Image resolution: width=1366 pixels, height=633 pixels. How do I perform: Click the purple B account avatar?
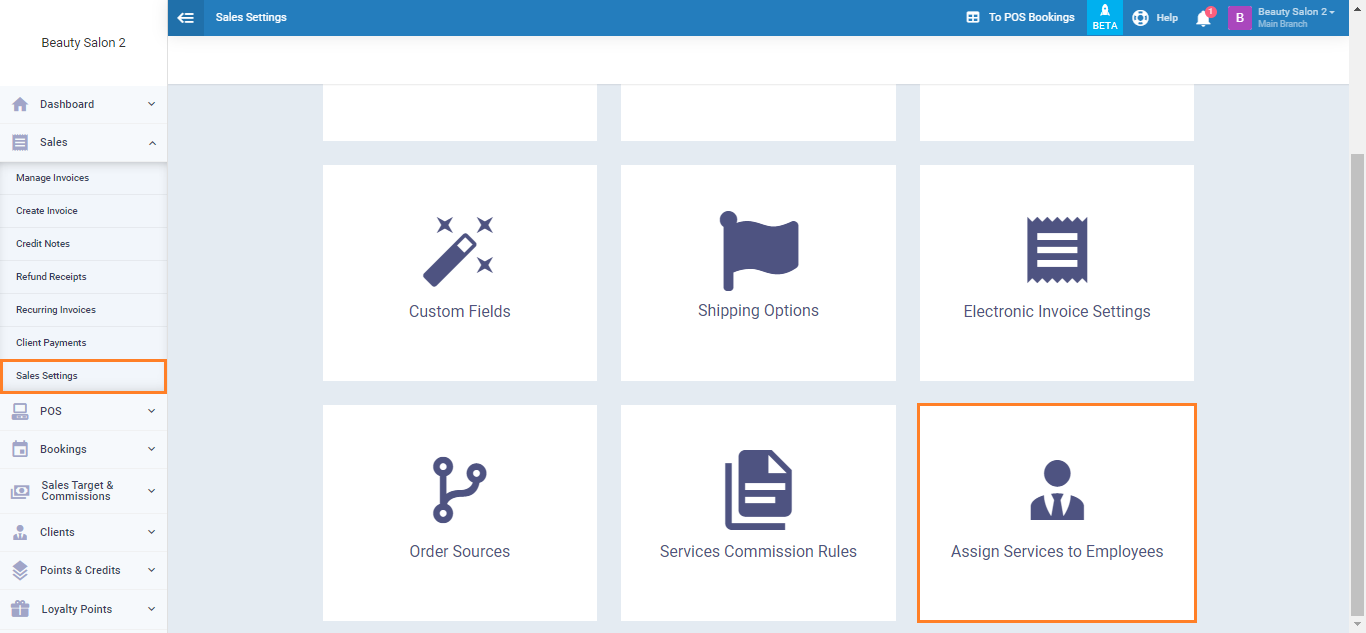click(x=1240, y=17)
